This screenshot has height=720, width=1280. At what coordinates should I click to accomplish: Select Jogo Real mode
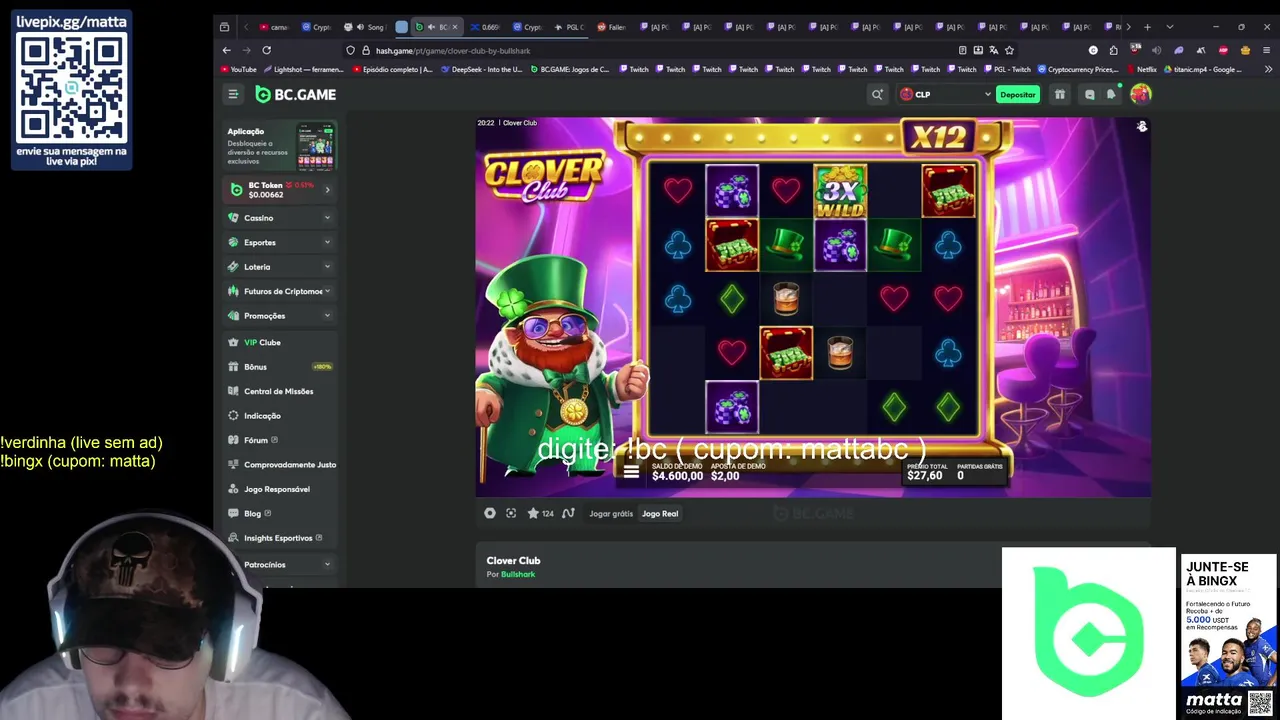pos(660,513)
